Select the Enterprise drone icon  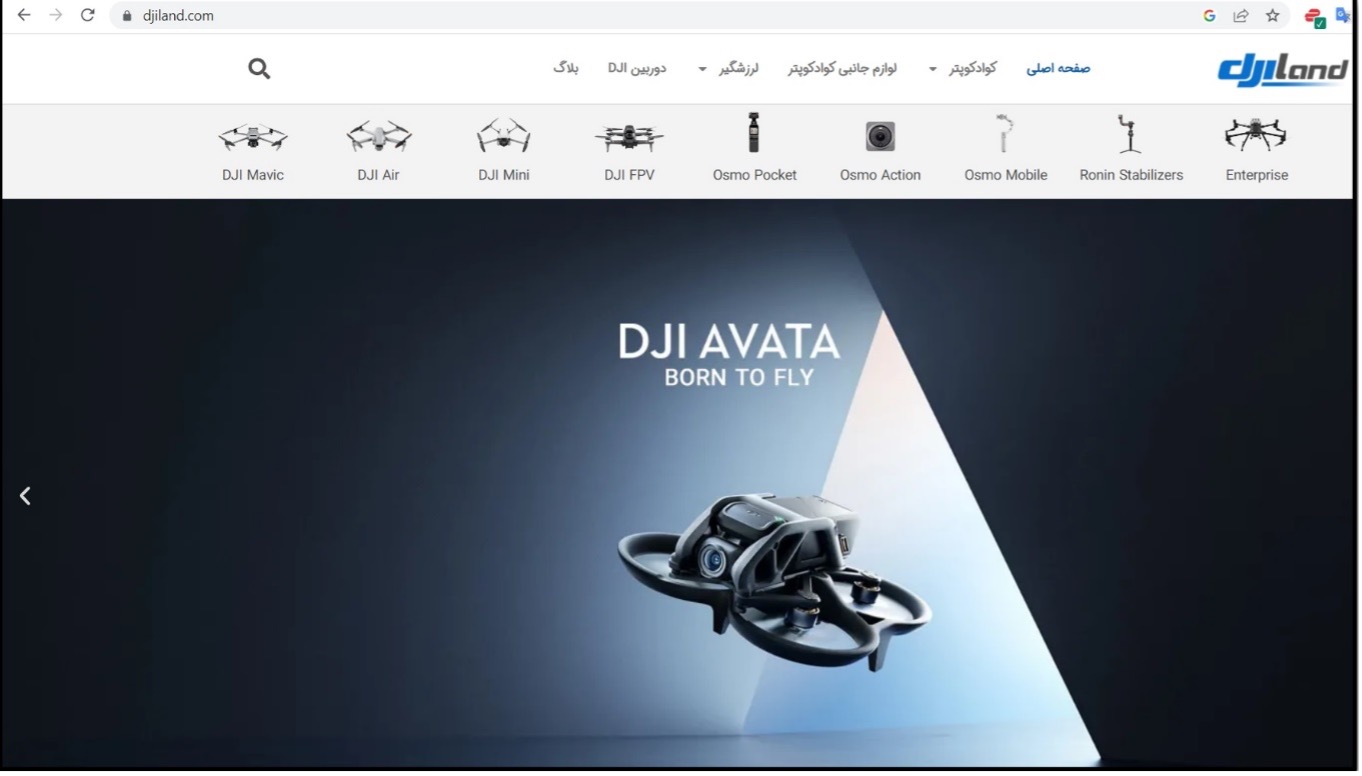click(1256, 134)
